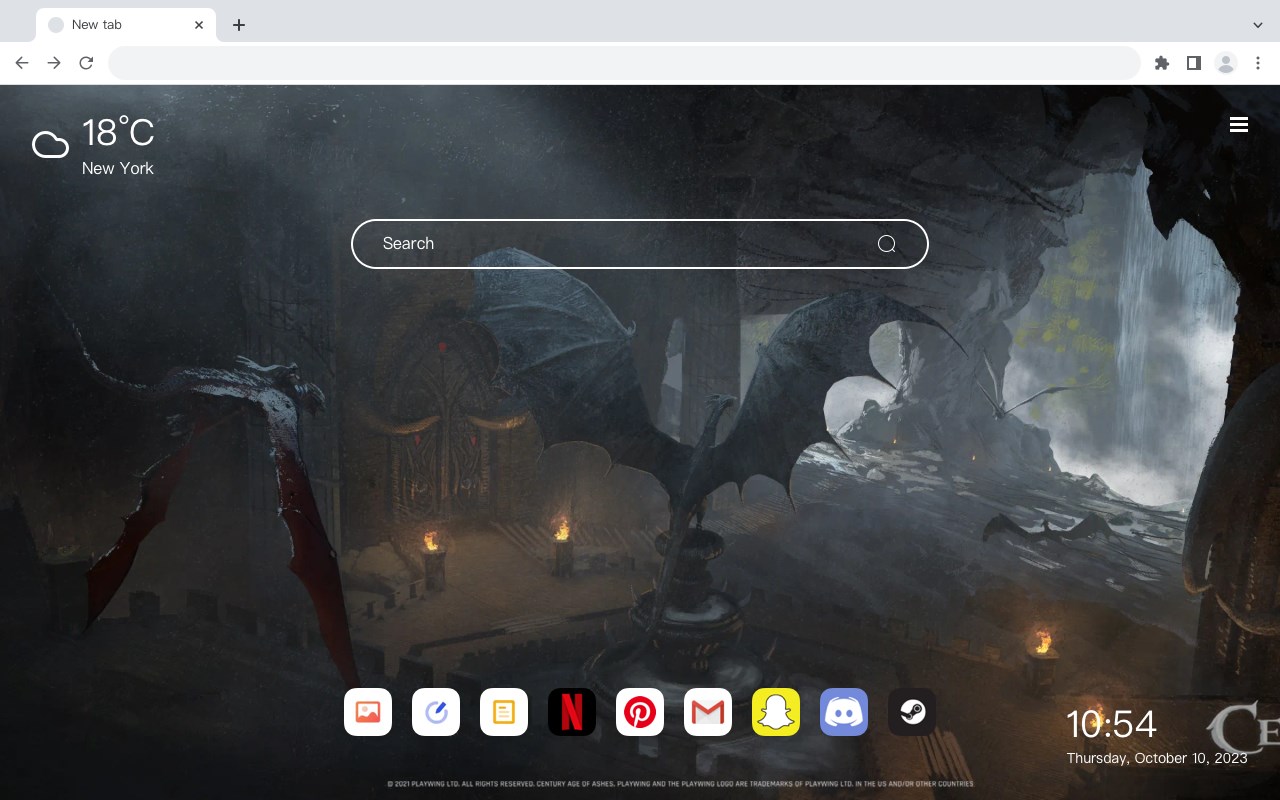Image resolution: width=1280 pixels, height=800 pixels.
Task: Focus the page Search field
Action: pos(640,244)
